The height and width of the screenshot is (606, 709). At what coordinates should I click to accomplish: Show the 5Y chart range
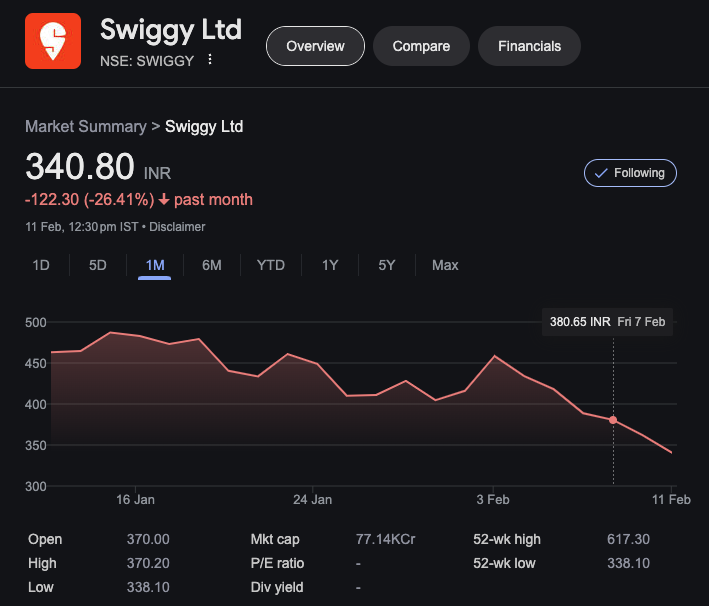click(386, 265)
